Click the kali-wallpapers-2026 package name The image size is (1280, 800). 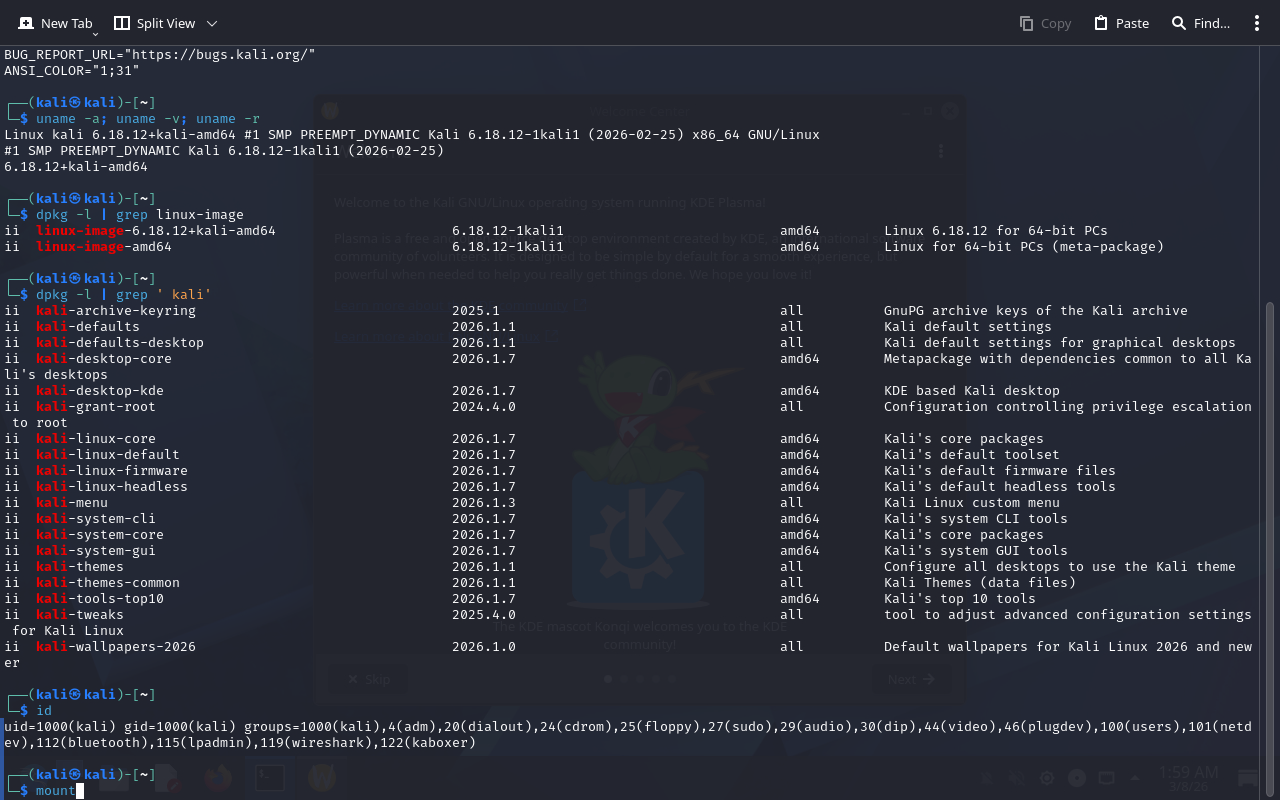116,647
